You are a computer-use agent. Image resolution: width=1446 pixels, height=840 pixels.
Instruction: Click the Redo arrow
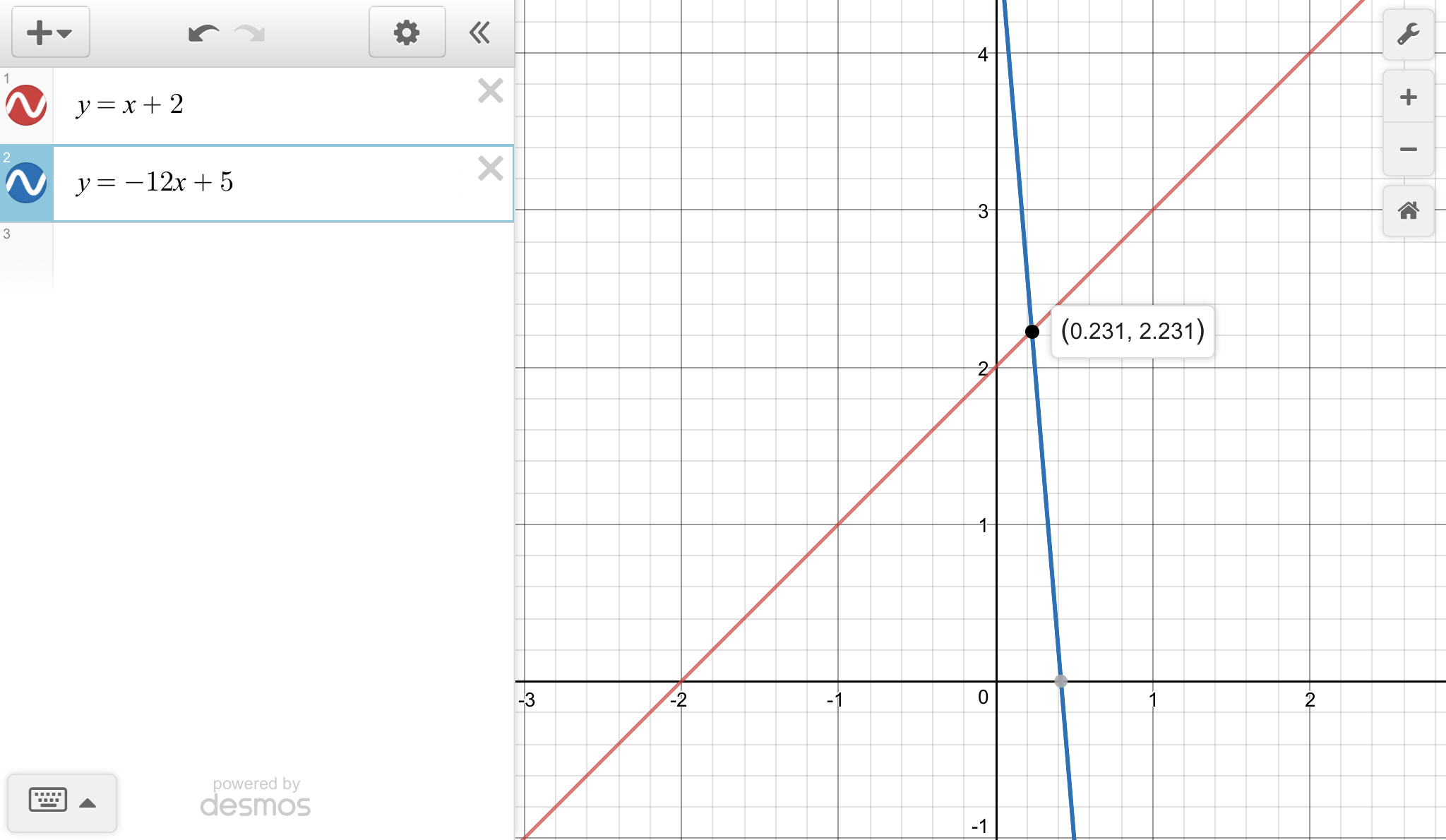coord(249,32)
